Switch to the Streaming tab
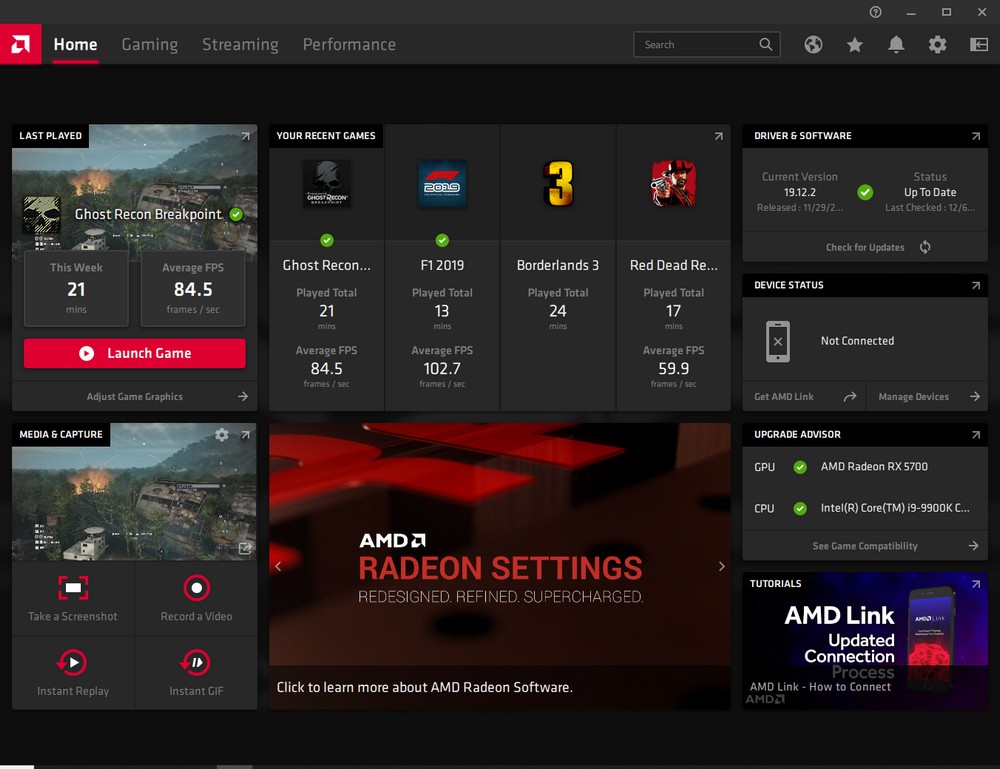1000x769 pixels. [x=240, y=45]
